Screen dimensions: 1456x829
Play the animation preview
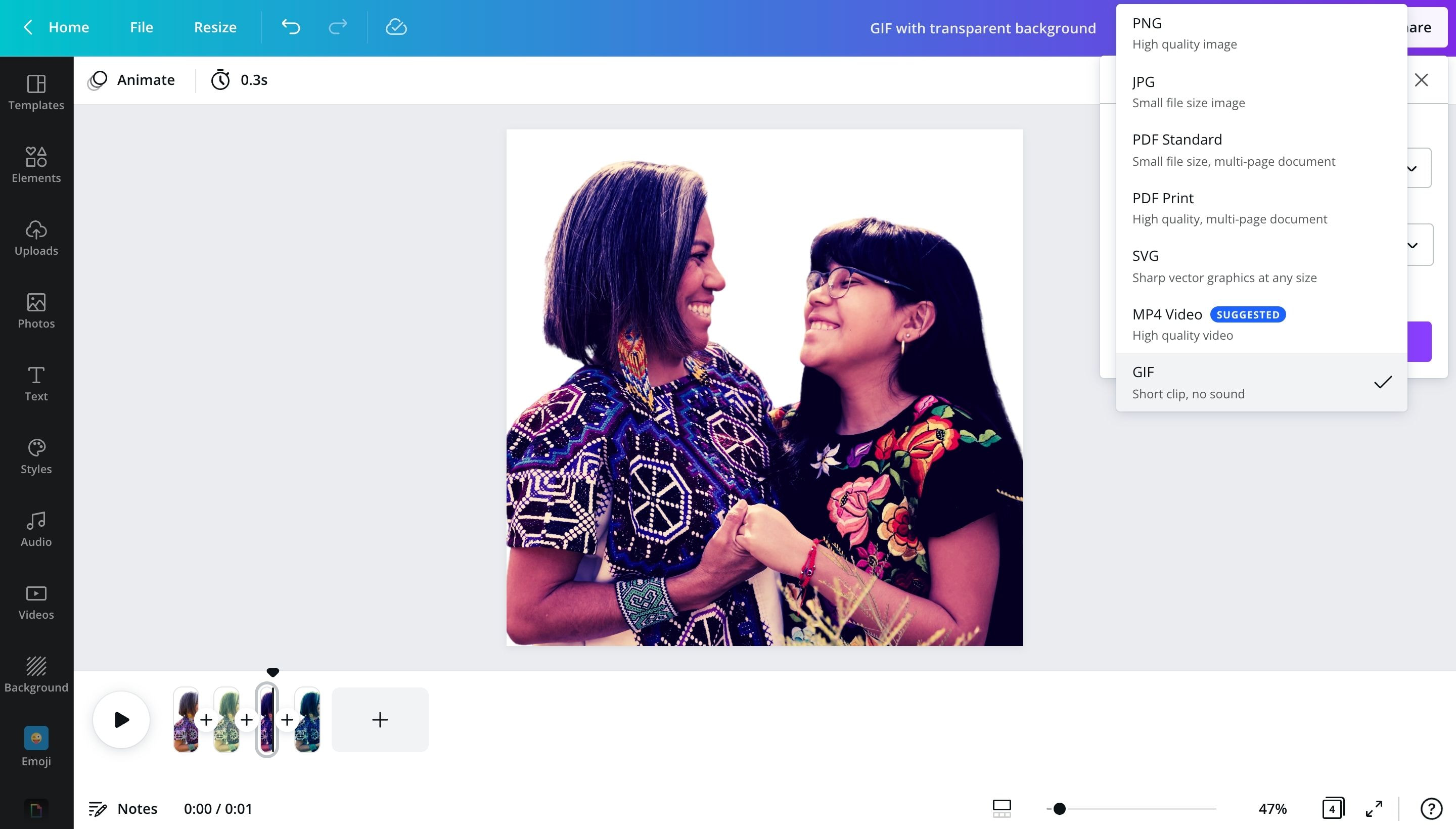pyautogui.click(x=120, y=719)
